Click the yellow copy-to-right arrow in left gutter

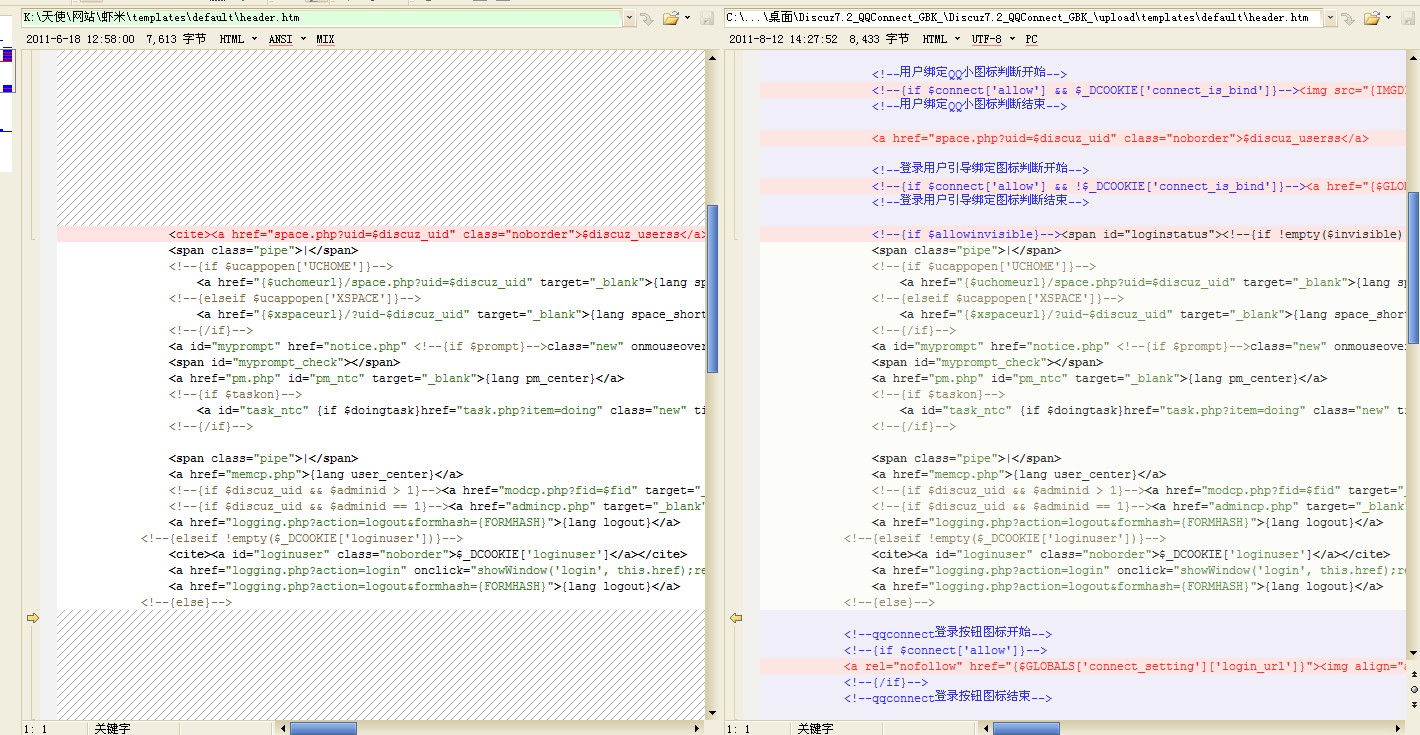click(x=32, y=618)
